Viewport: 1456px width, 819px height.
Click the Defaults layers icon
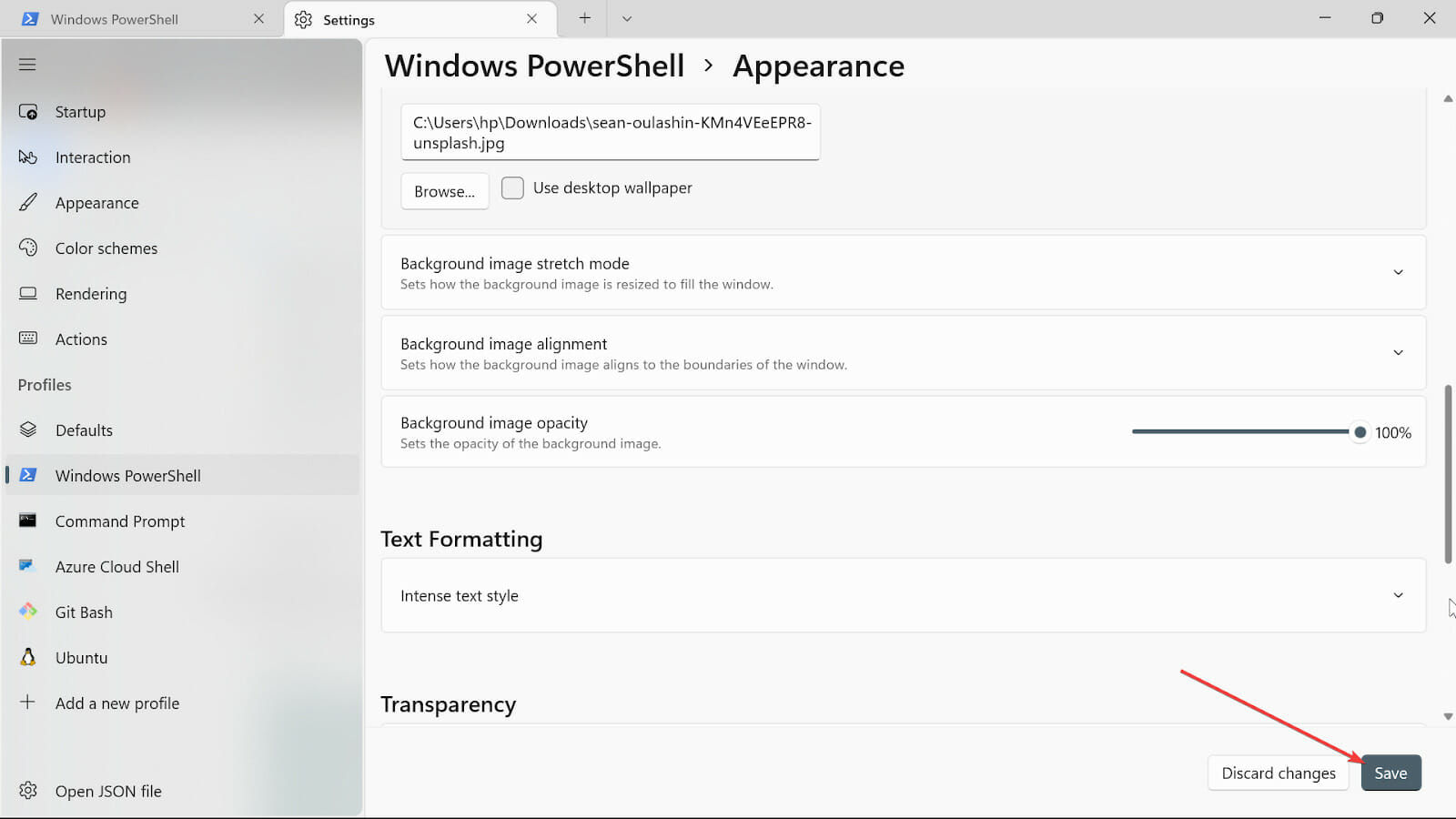coord(28,430)
